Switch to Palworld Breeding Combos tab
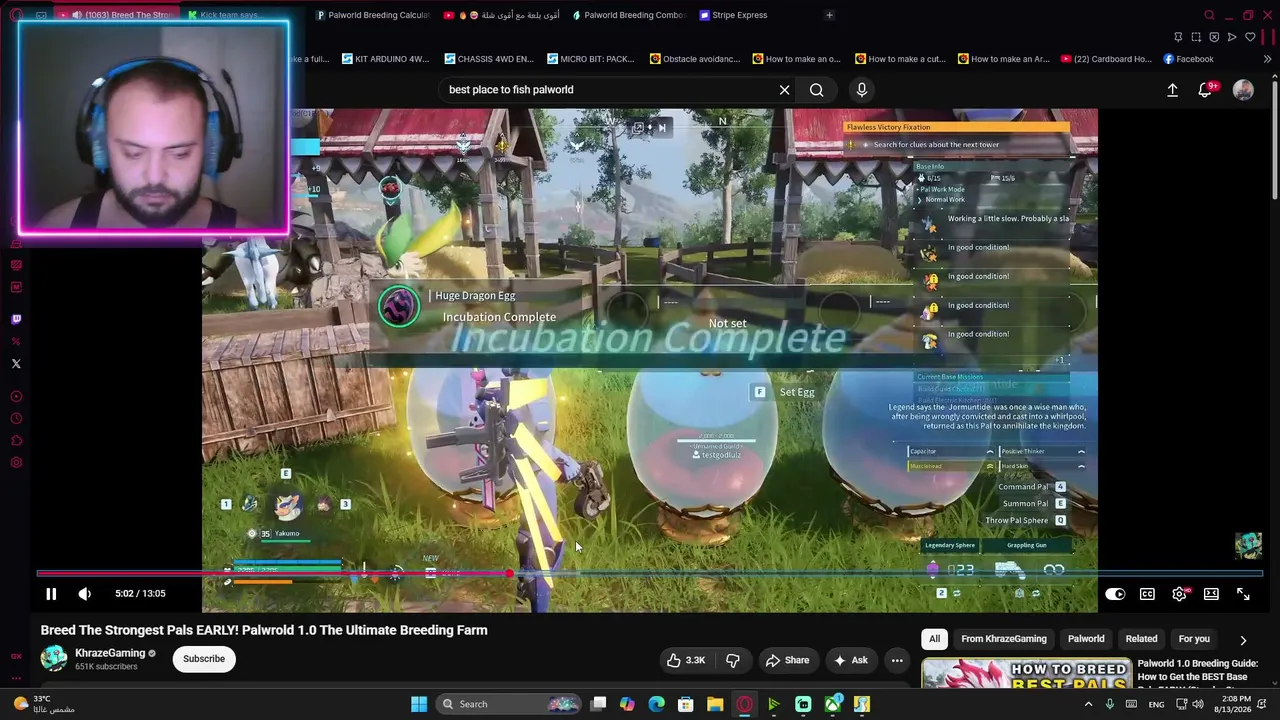Image resolution: width=1280 pixels, height=720 pixels. click(x=630, y=15)
